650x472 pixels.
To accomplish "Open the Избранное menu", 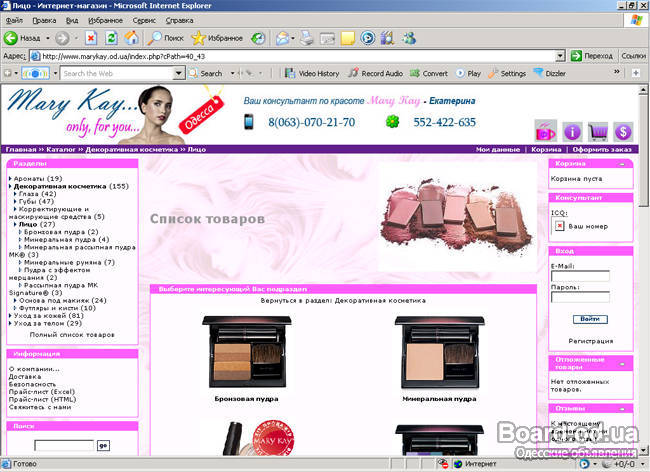I will click(x=105, y=20).
